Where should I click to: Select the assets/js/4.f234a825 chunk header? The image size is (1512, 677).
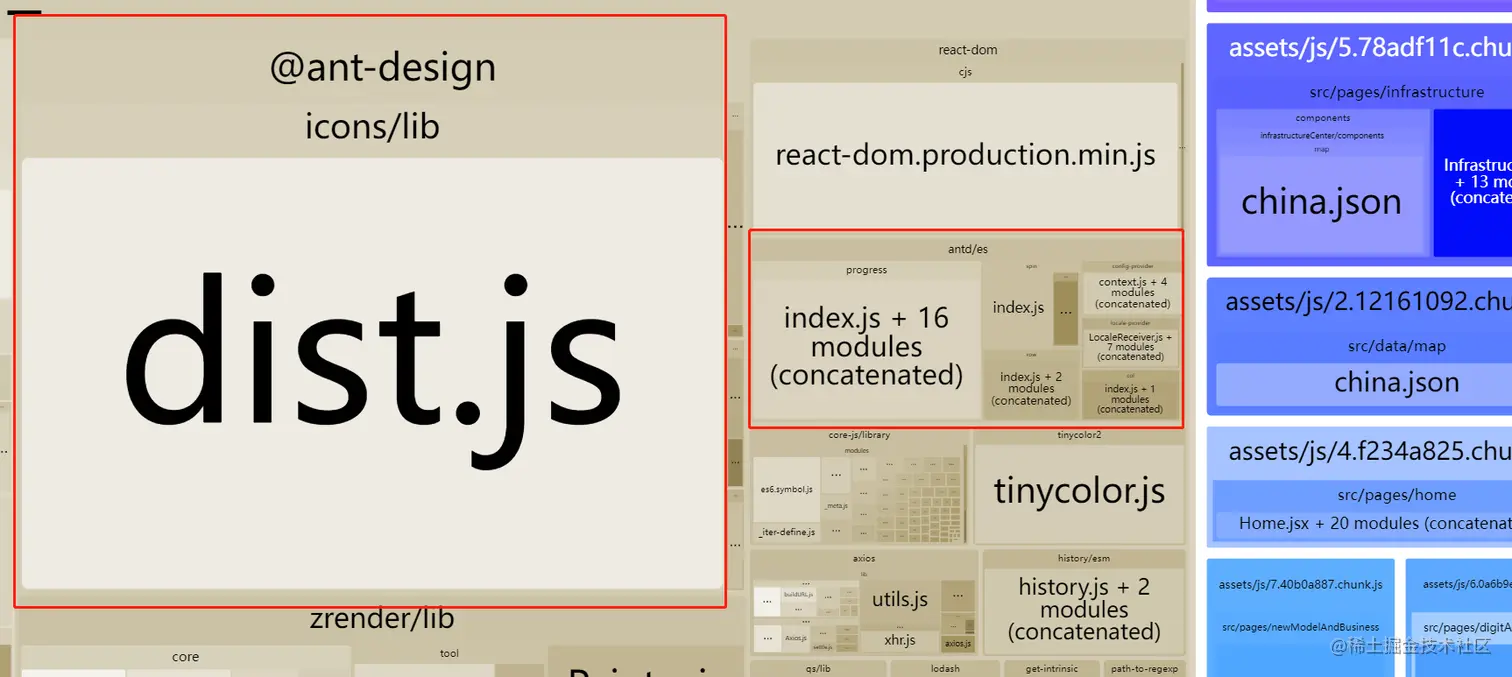[1369, 451]
